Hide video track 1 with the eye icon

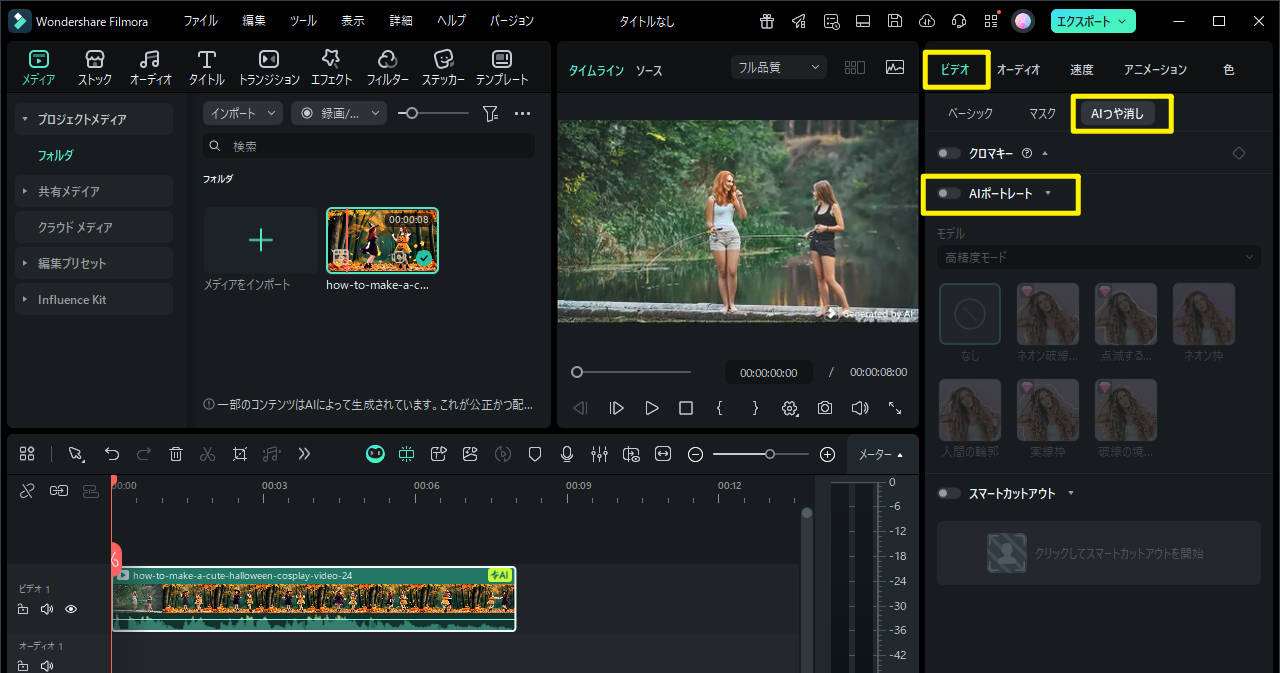coord(71,609)
